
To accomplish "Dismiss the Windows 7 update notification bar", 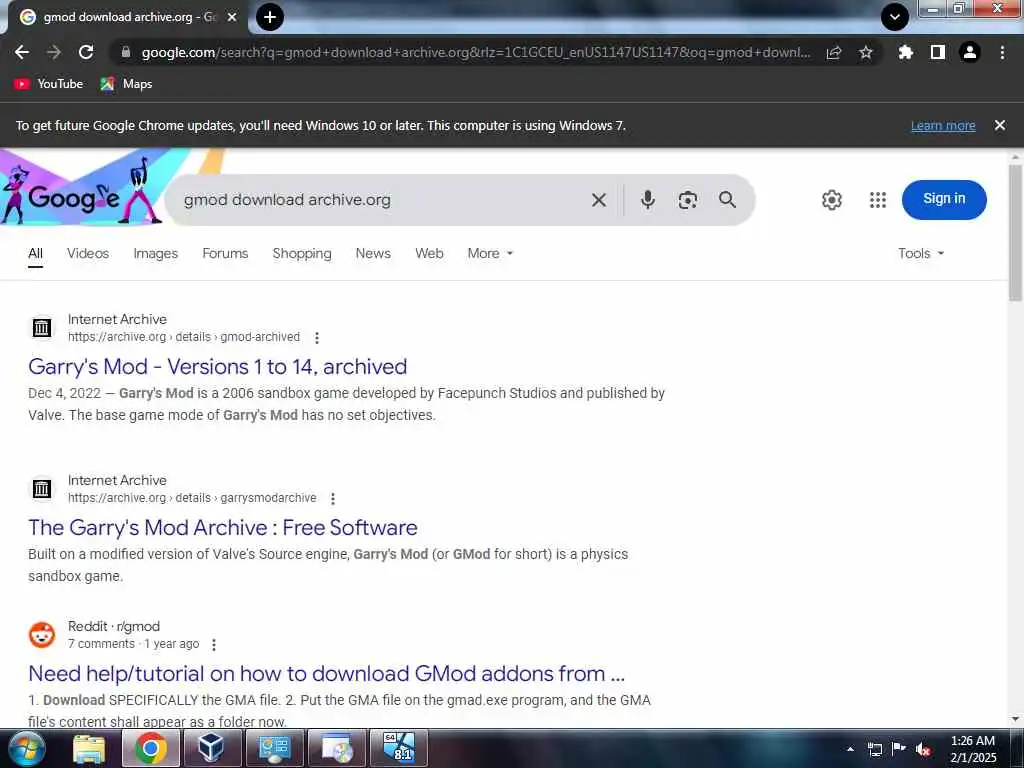I will (x=1000, y=125).
